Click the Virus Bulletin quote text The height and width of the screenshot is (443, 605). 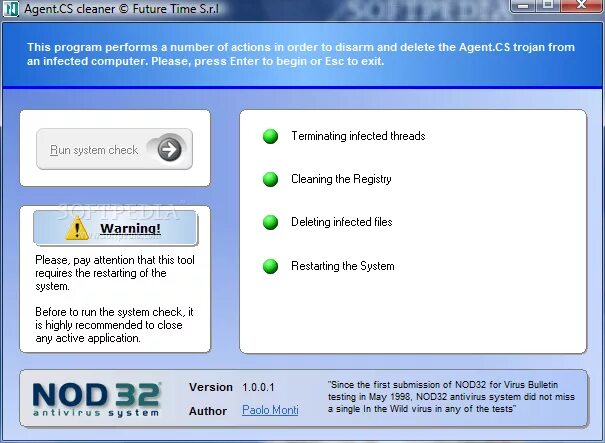(451, 397)
